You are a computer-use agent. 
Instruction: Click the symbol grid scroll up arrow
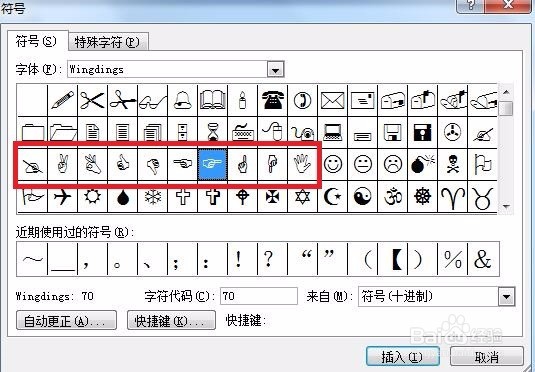coord(506,92)
